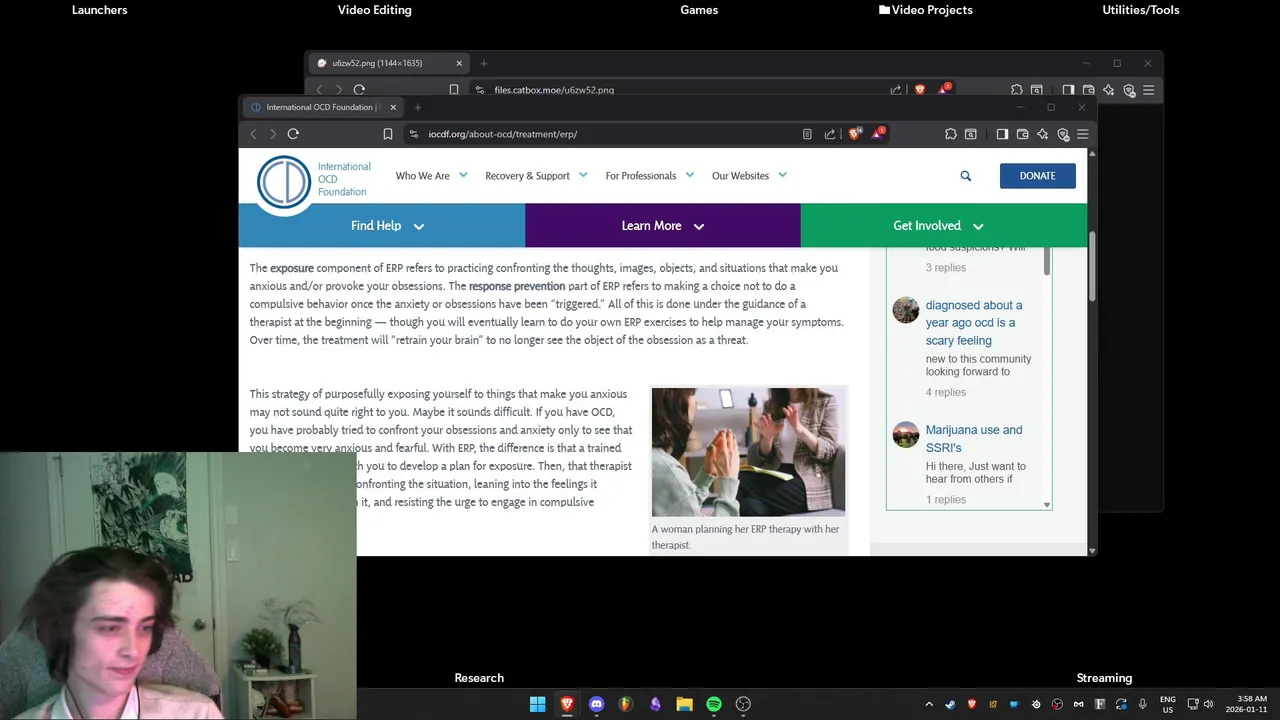Viewport: 1280px width, 720px height.
Task: Click the International OCD Foundation logo
Action: point(314,181)
